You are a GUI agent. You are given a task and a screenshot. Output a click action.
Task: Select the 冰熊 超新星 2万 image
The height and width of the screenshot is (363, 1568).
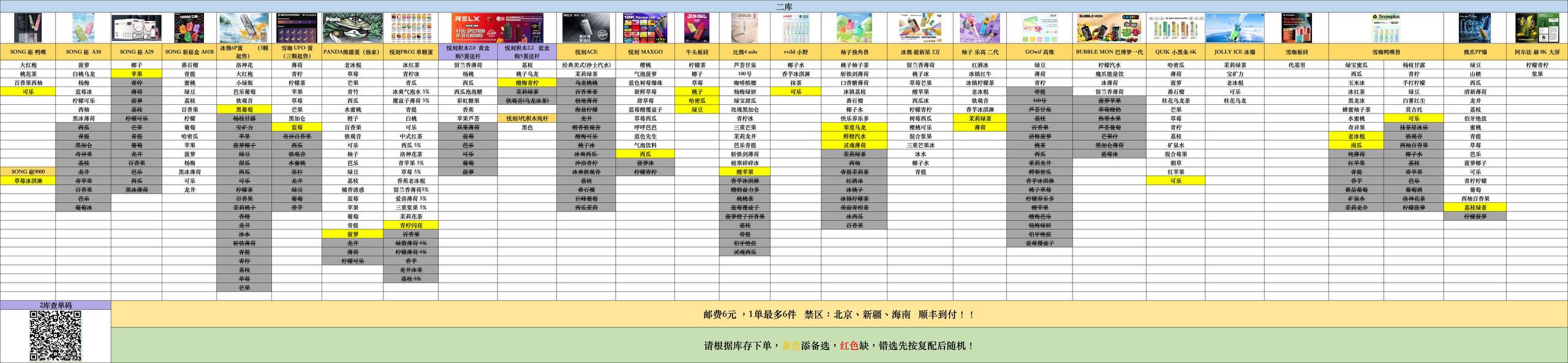(x=920, y=28)
